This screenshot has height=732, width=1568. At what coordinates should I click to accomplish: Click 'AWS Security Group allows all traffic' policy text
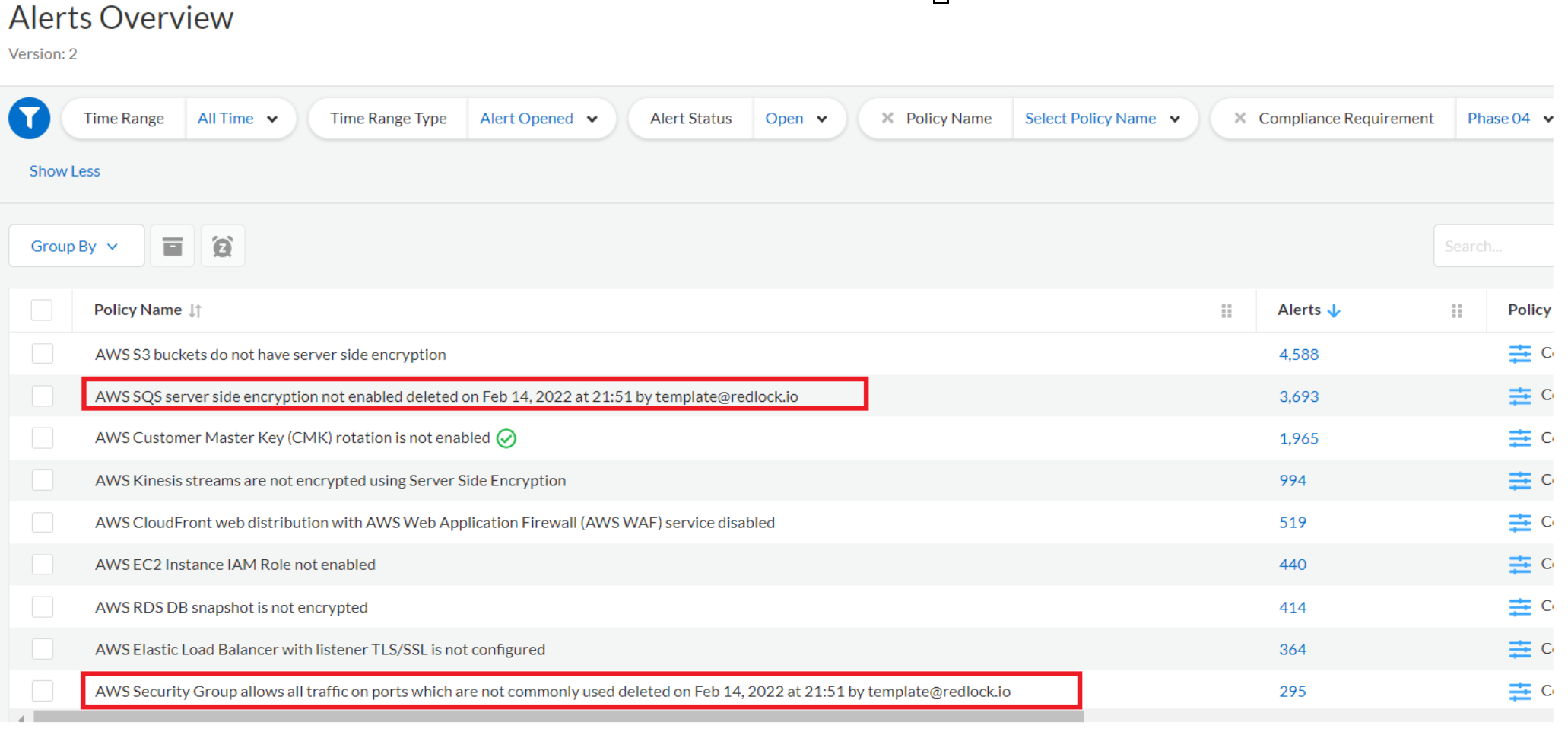pyautogui.click(x=553, y=692)
